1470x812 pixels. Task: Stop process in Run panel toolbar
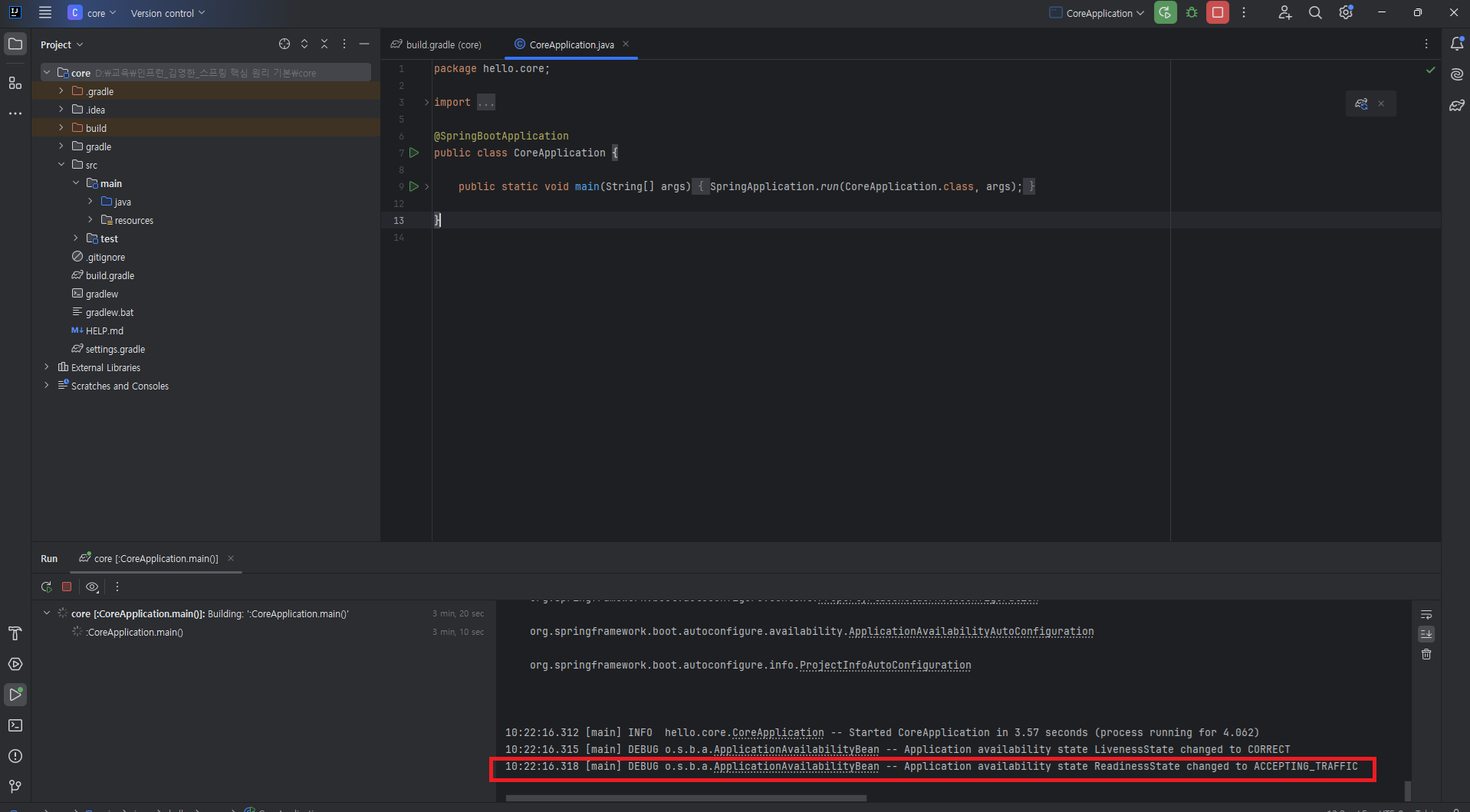(67, 587)
